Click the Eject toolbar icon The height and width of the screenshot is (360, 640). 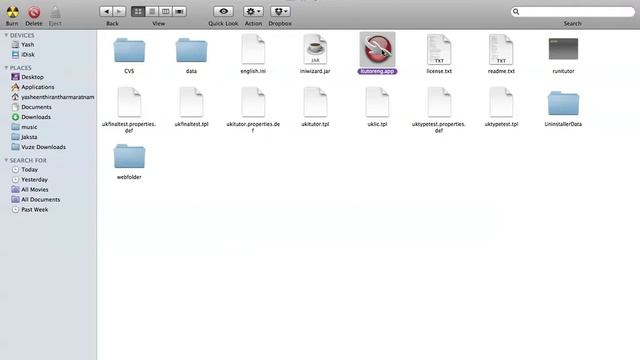coord(55,12)
